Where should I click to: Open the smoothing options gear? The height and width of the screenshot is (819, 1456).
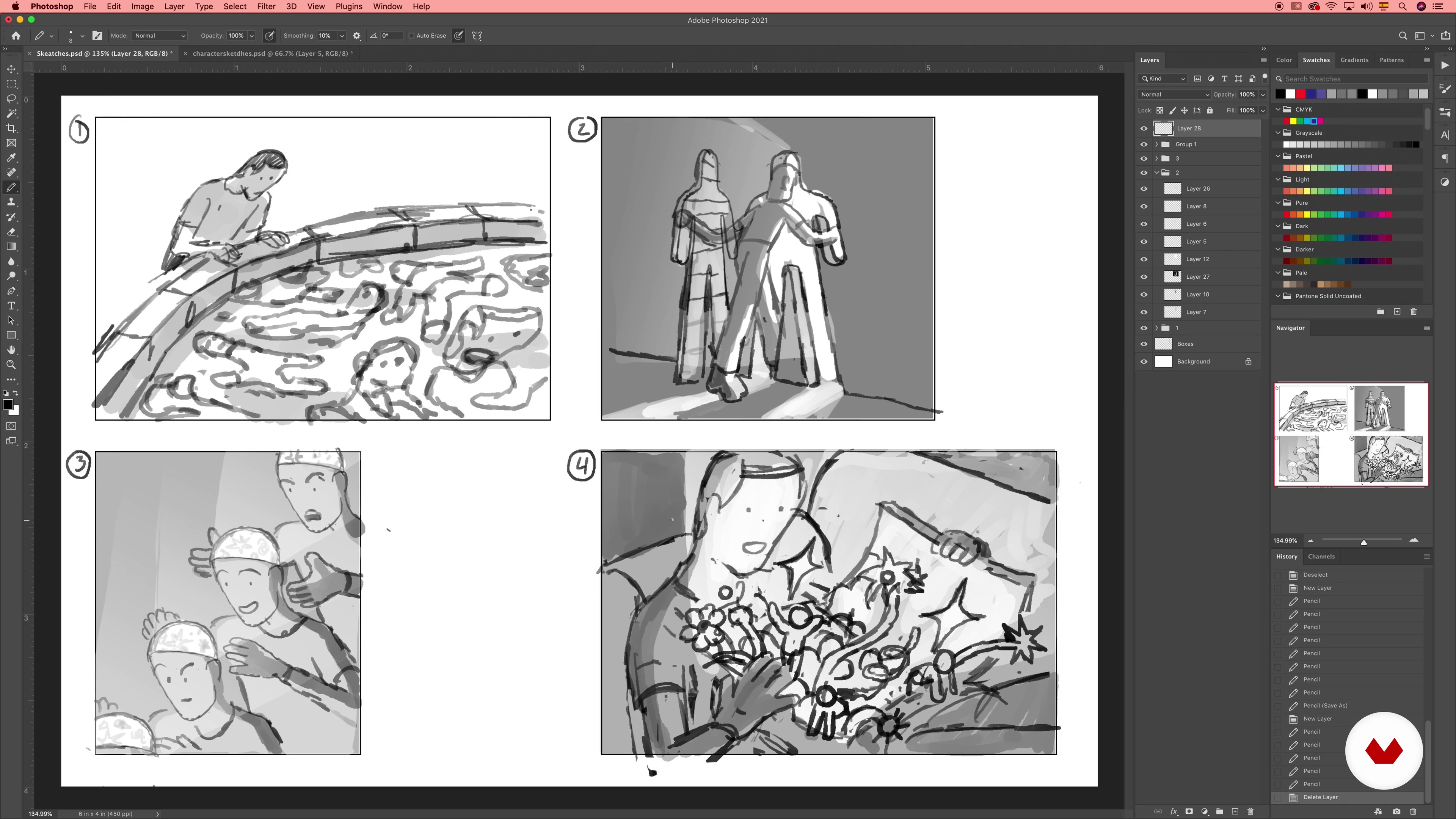[x=357, y=36]
